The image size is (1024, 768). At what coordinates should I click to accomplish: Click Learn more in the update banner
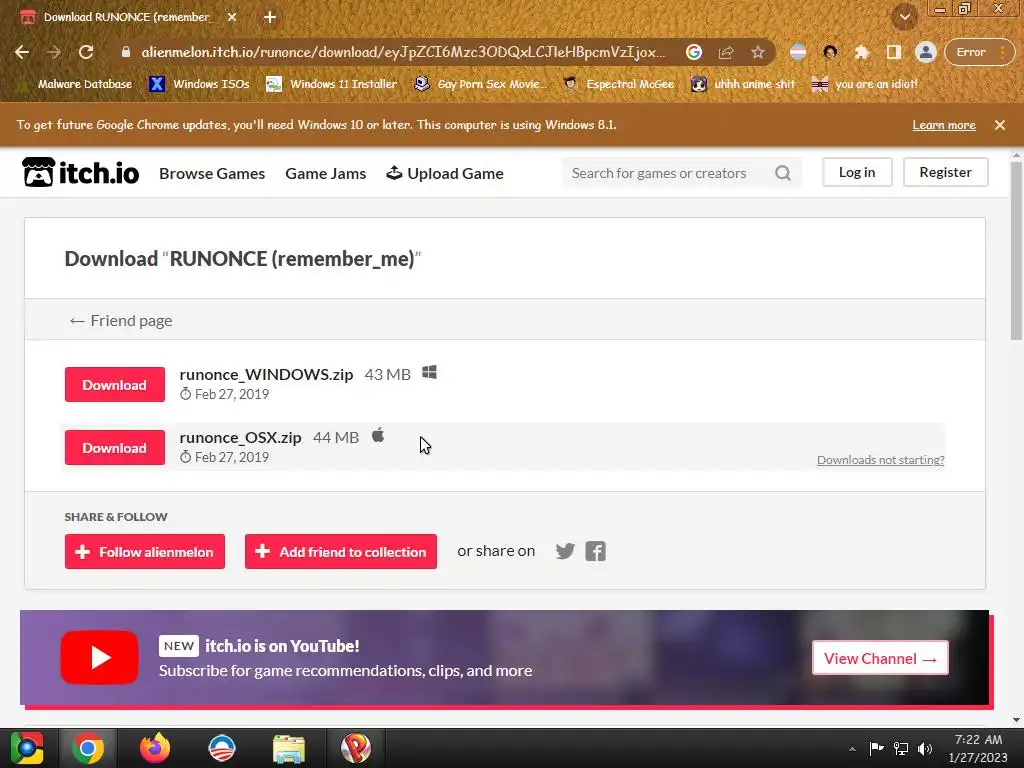pyautogui.click(x=944, y=125)
